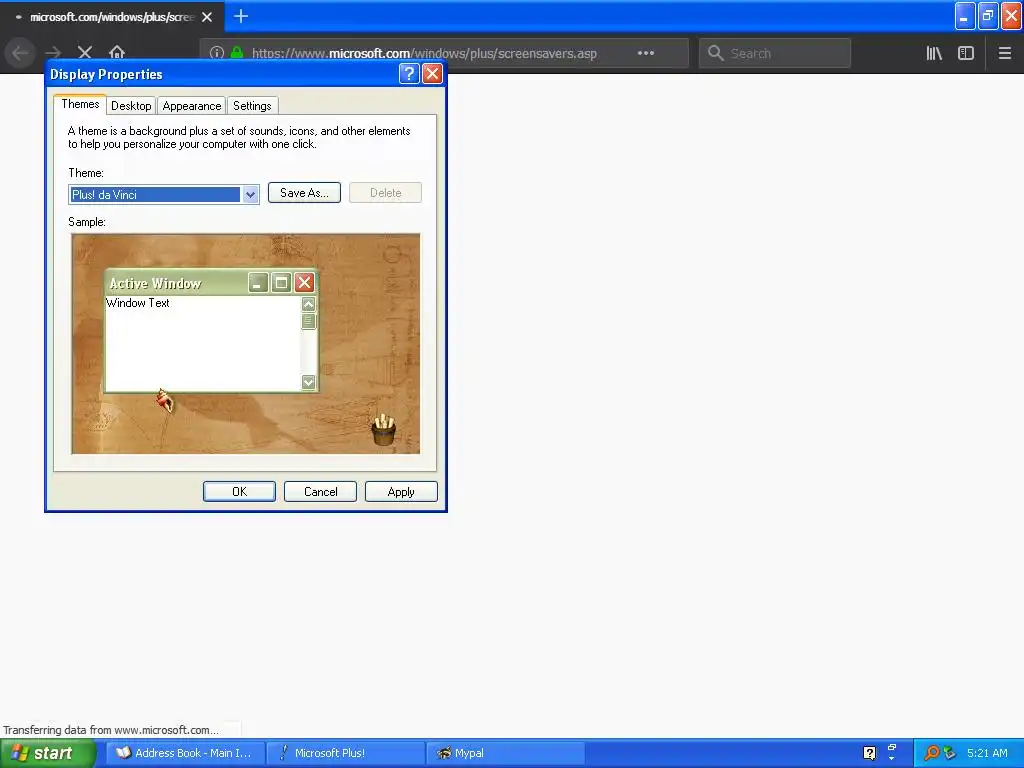Viewport: 1024px width, 768px height.
Task: Open the Appearance tab
Action: pos(192,106)
